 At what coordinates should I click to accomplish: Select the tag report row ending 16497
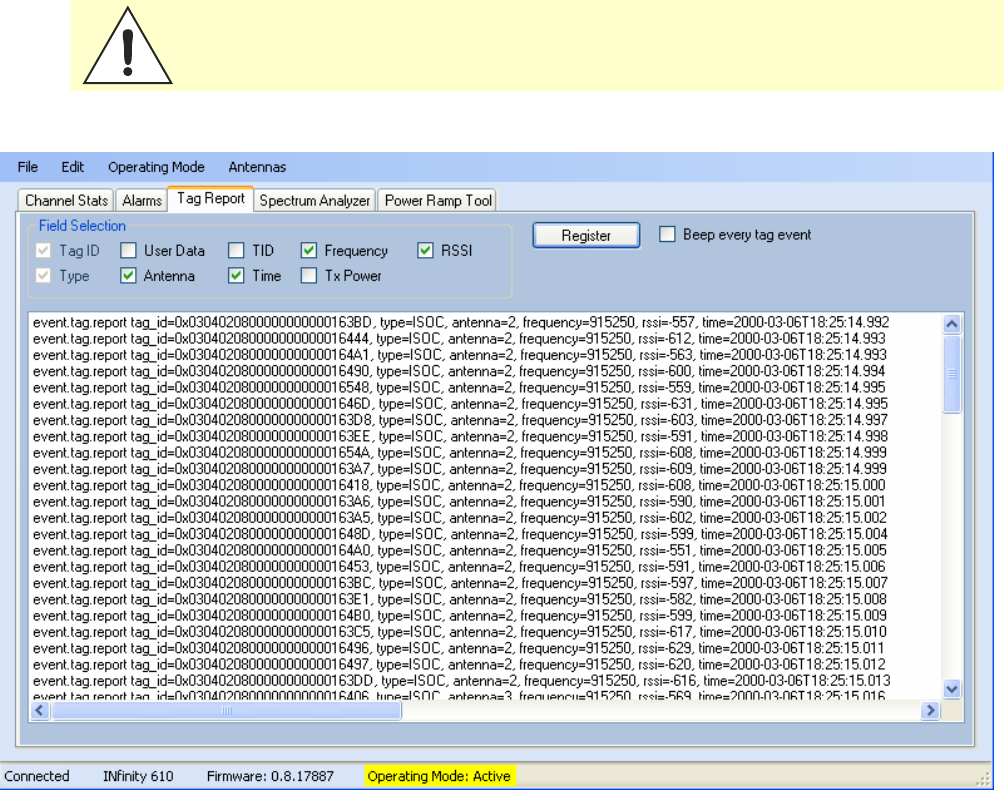pos(459,665)
